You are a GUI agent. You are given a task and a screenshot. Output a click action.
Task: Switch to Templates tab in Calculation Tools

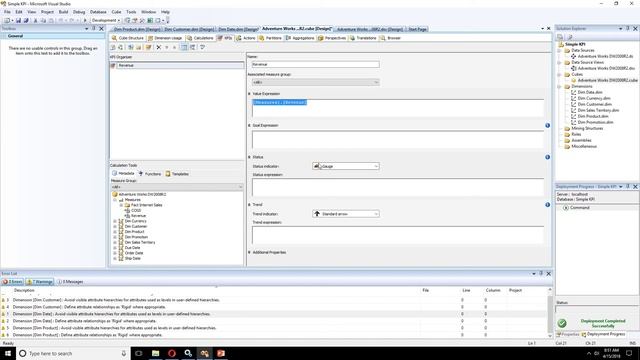(177, 174)
